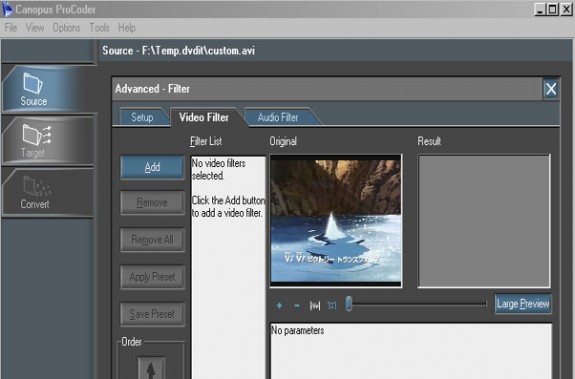
Task: Zoom out the preview with minus icon
Action: 297,305
